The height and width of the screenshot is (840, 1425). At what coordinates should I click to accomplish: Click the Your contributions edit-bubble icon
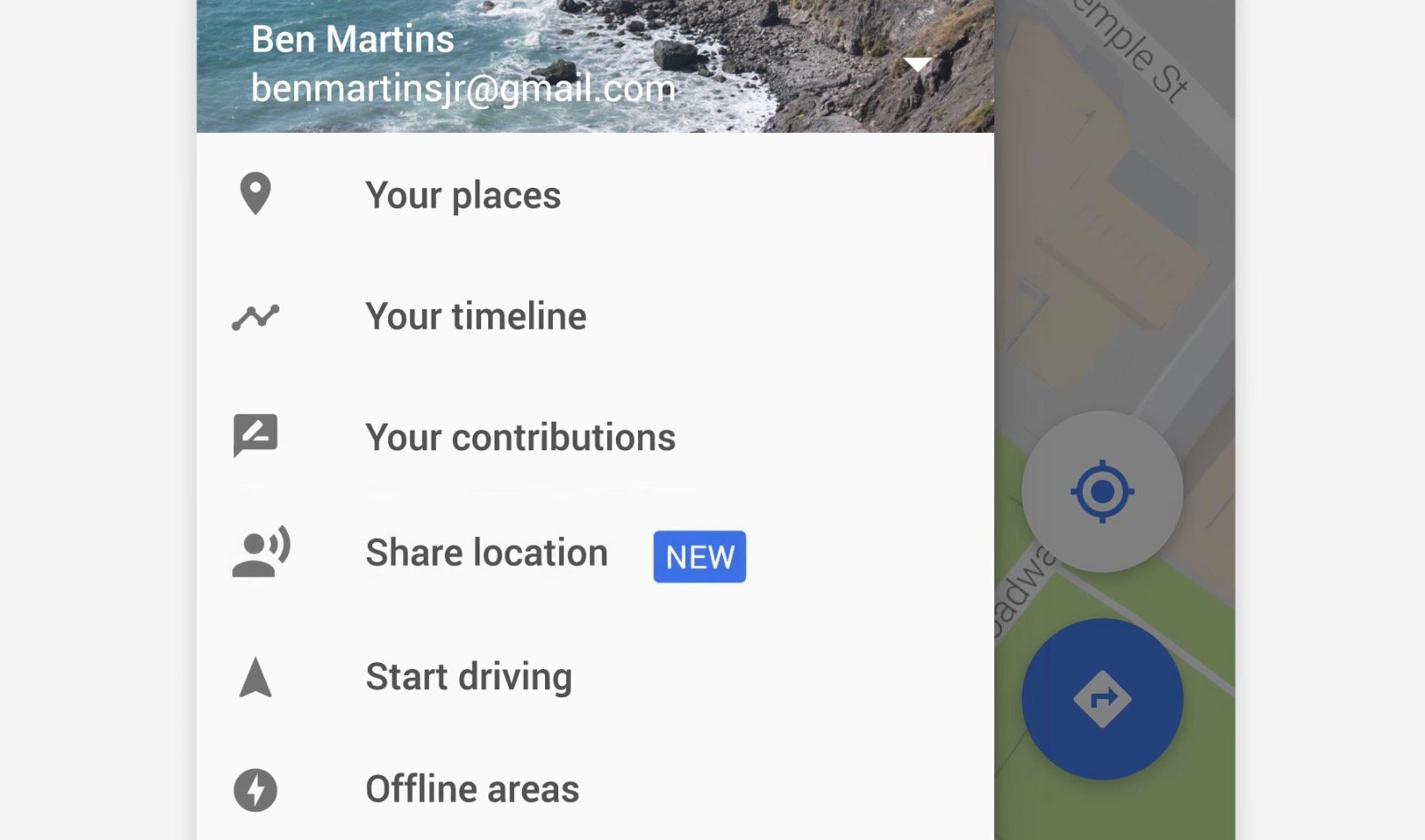(x=255, y=436)
